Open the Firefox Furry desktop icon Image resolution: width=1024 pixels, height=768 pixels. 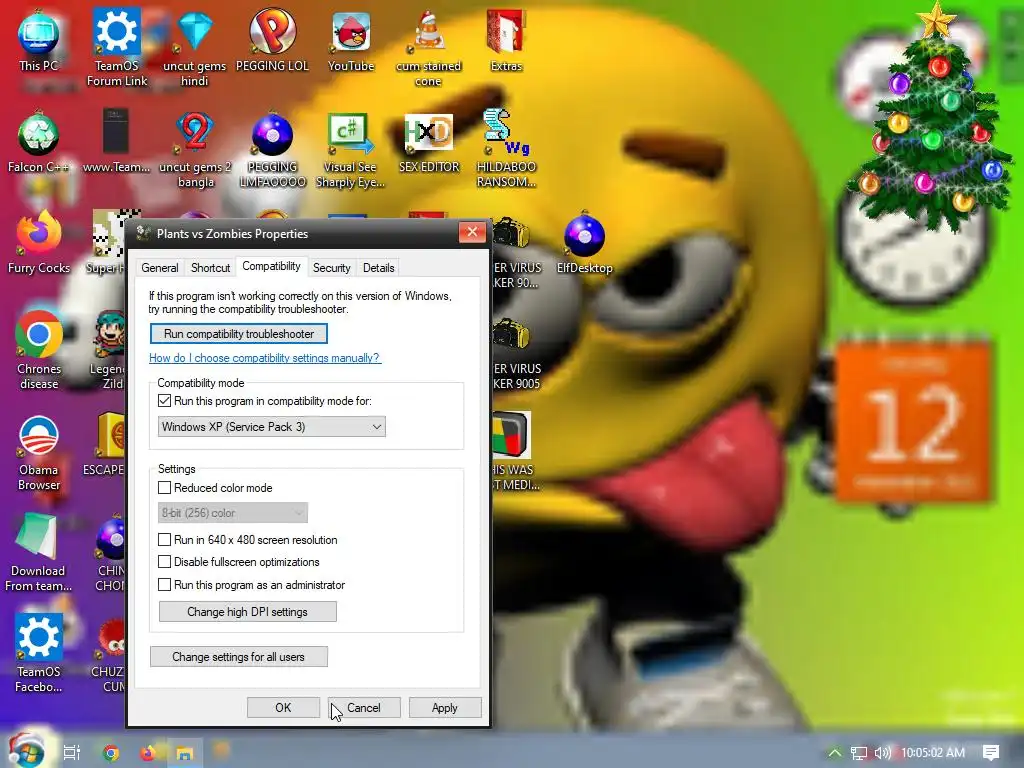[39, 242]
